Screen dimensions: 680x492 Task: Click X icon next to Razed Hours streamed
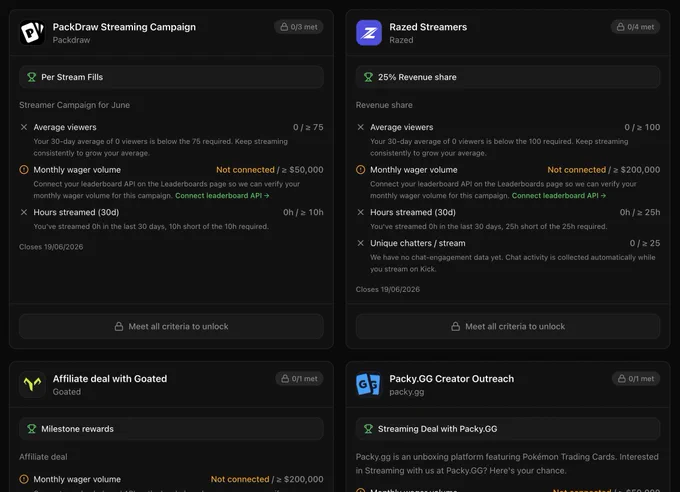pos(360,212)
